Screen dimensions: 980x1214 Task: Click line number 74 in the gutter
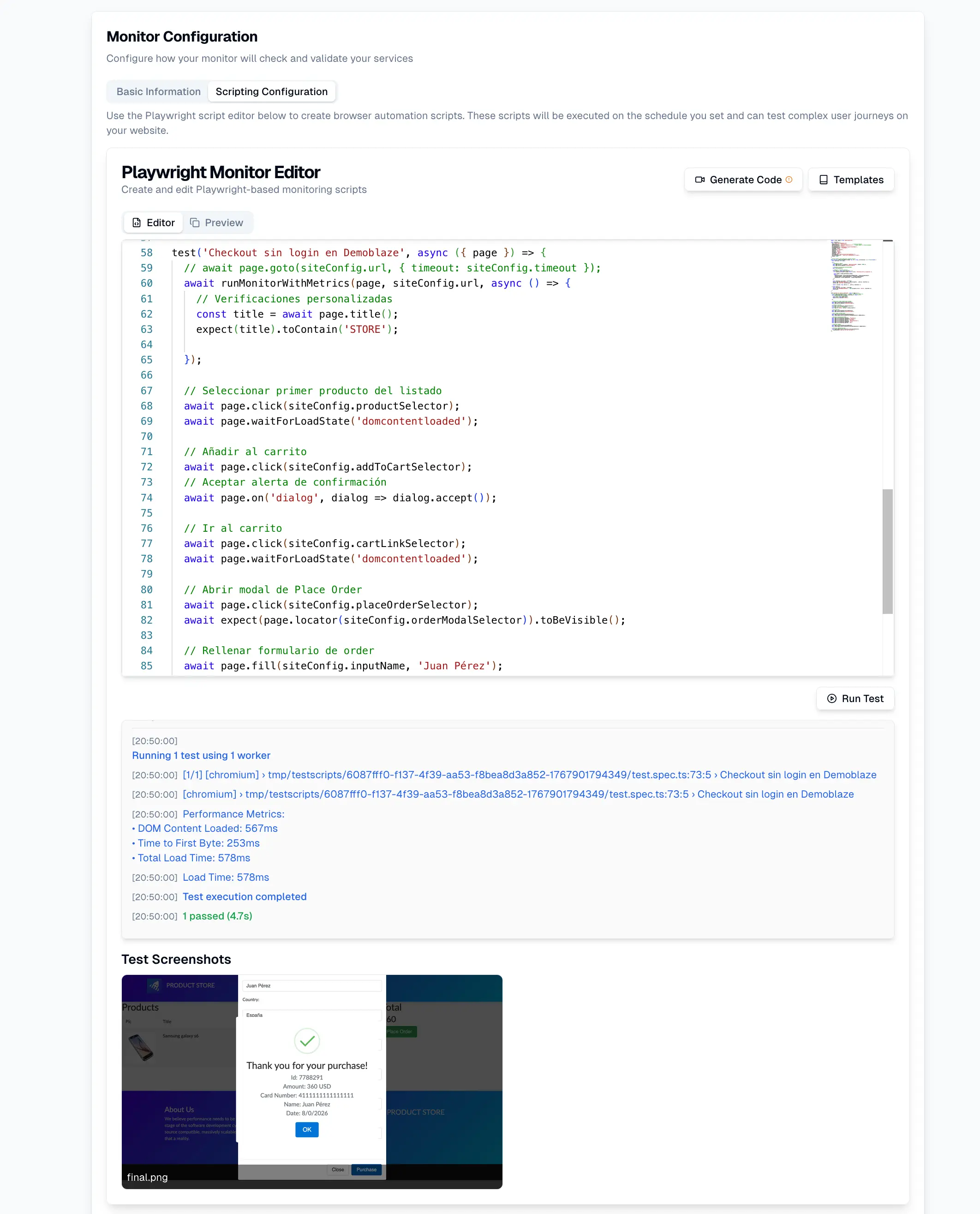147,498
